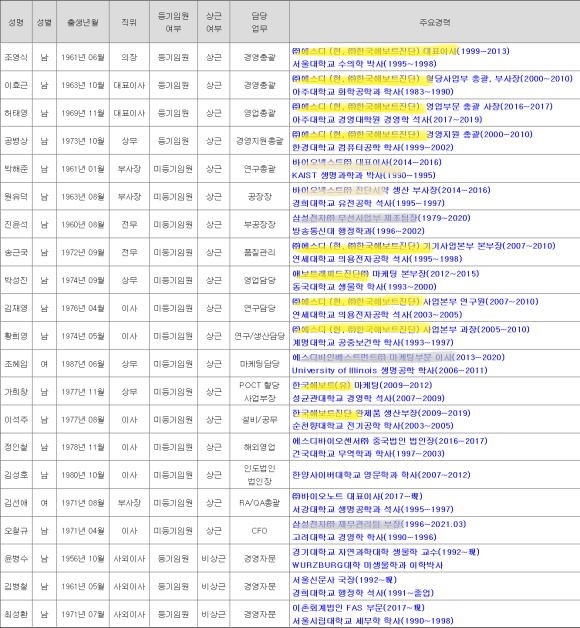
Task: Click 삼성전자 무선사업부 제조팀장 link
Action: (381, 218)
